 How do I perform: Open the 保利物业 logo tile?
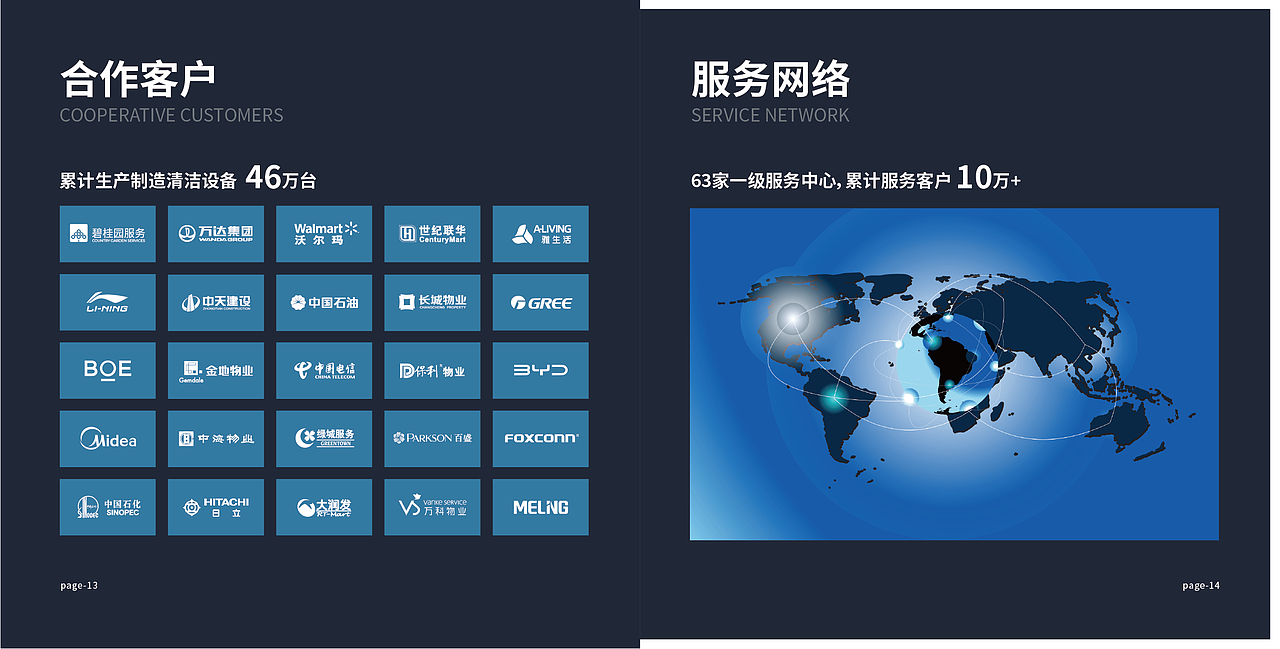[x=432, y=370]
